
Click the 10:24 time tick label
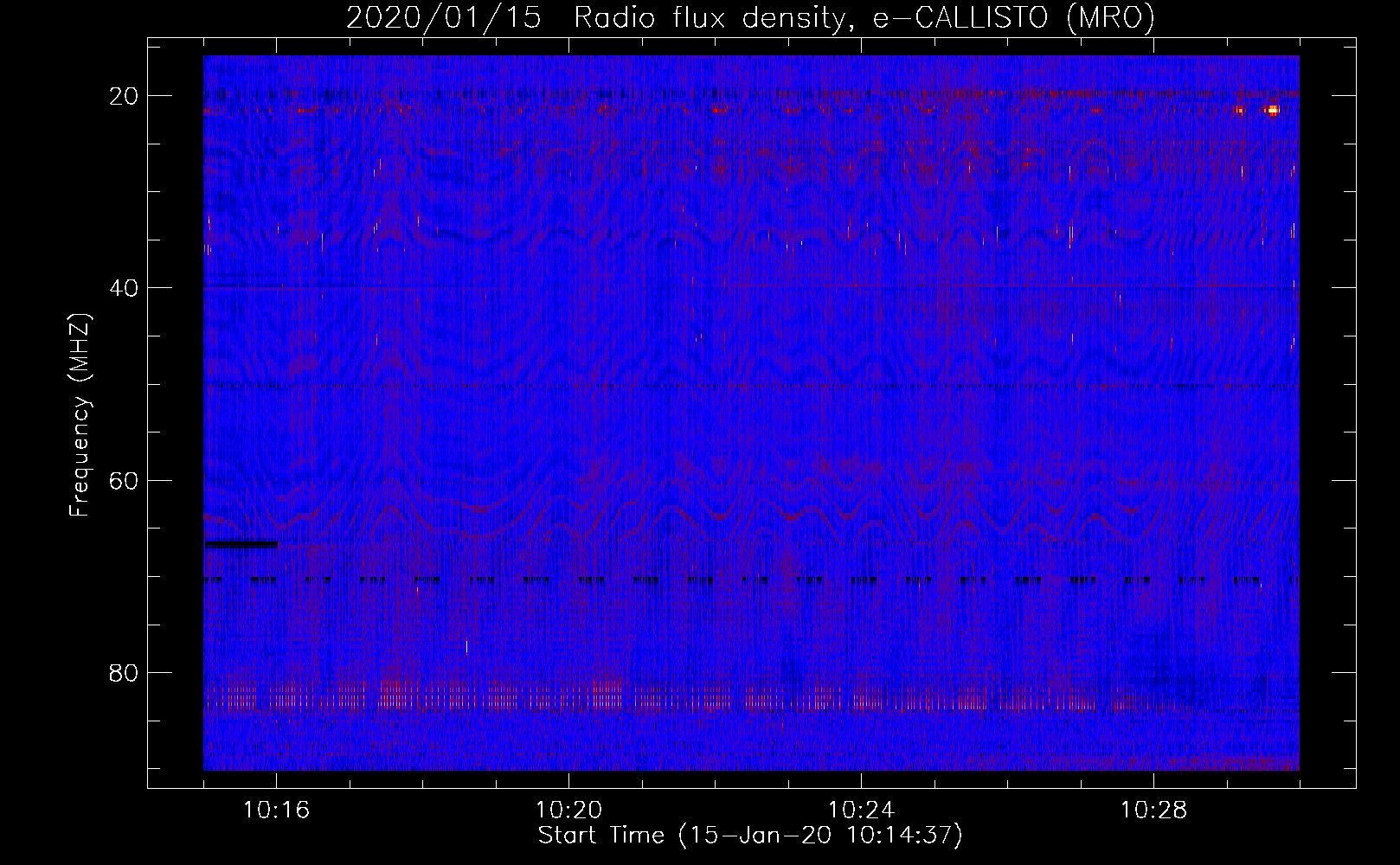tap(861, 811)
